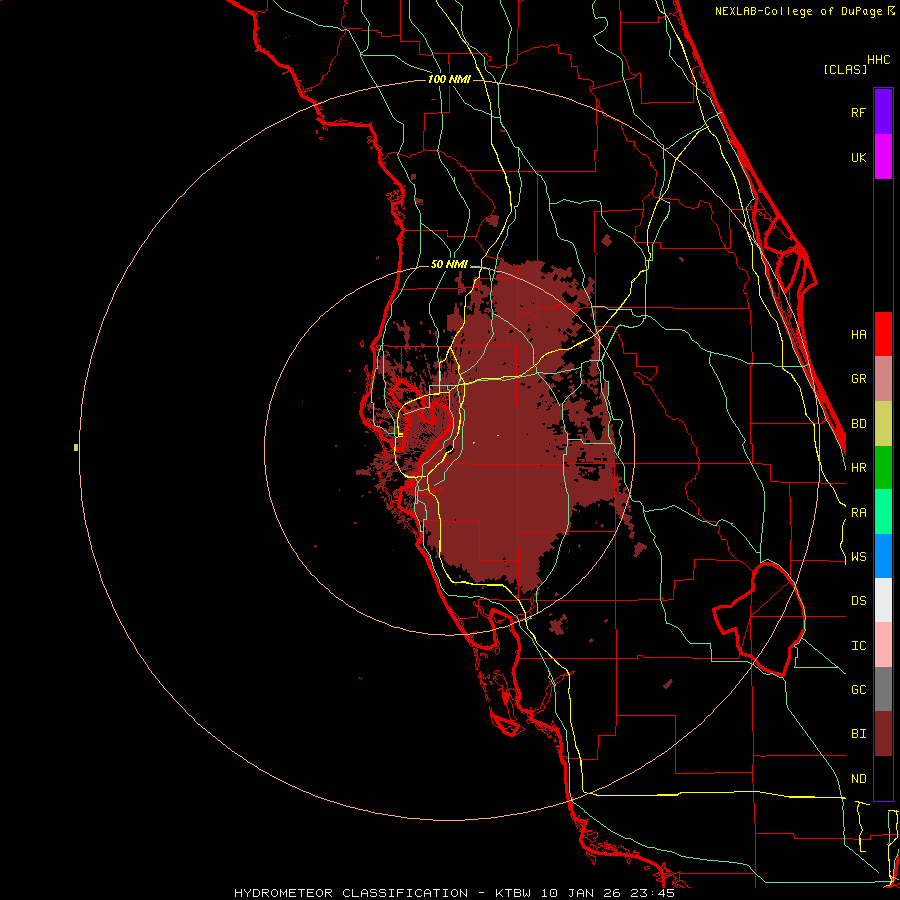Click the RA legend label

pyautogui.click(x=859, y=513)
